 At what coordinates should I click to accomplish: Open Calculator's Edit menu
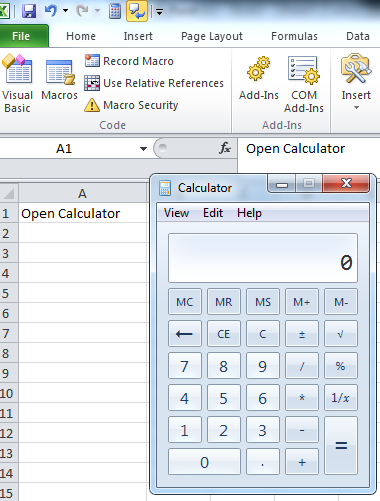click(213, 213)
